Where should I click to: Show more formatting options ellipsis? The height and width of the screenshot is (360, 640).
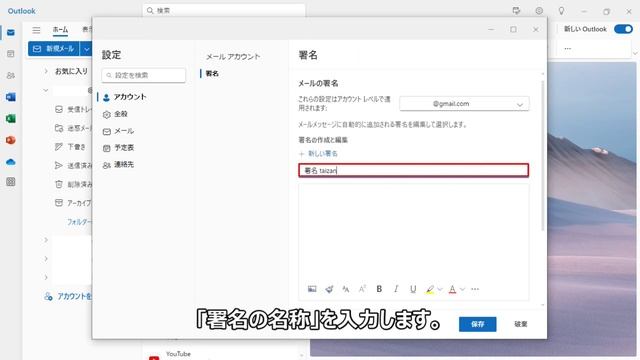(x=475, y=289)
